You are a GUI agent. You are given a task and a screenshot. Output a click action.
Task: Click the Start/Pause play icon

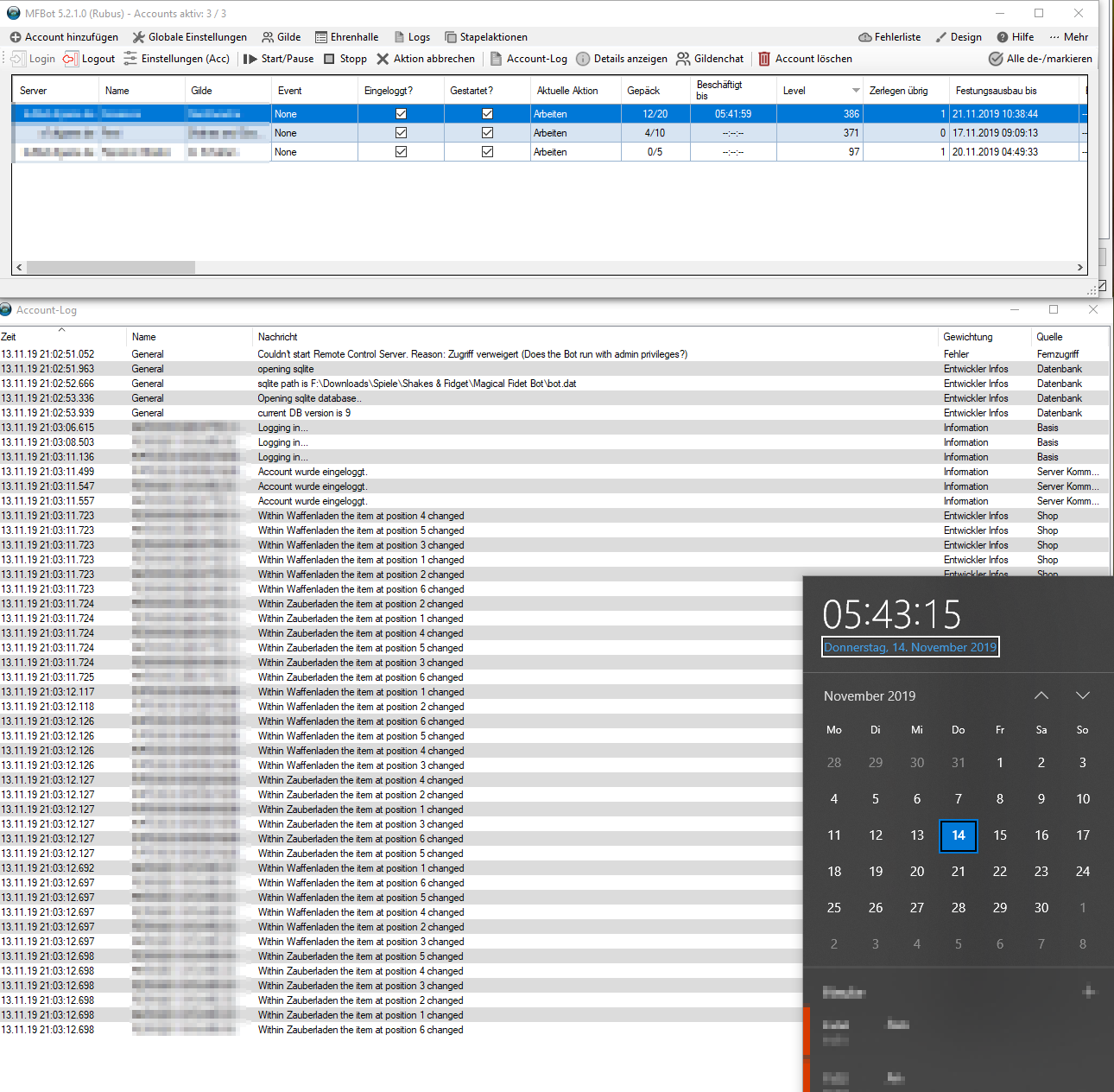pyautogui.click(x=250, y=59)
